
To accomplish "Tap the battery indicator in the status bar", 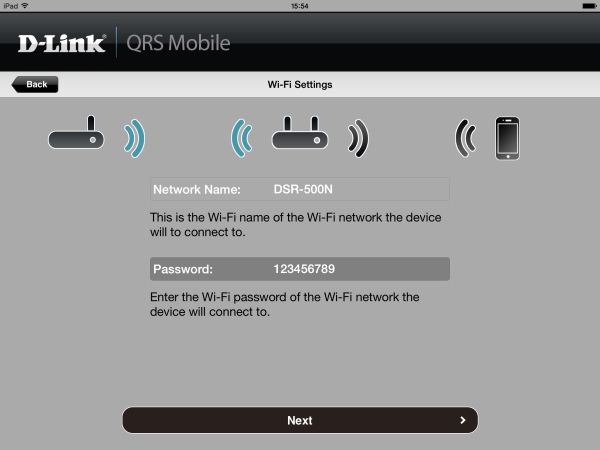I will pyautogui.click(x=589, y=6).
